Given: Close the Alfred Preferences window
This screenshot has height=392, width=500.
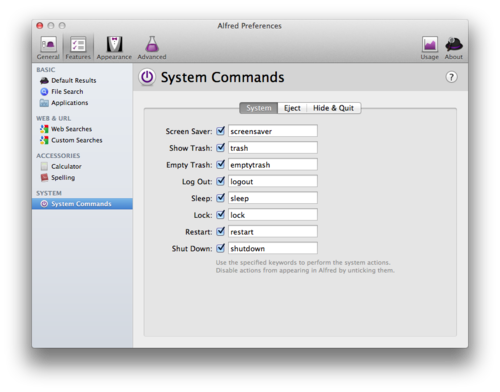Looking at the screenshot, I should click(40, 26).
